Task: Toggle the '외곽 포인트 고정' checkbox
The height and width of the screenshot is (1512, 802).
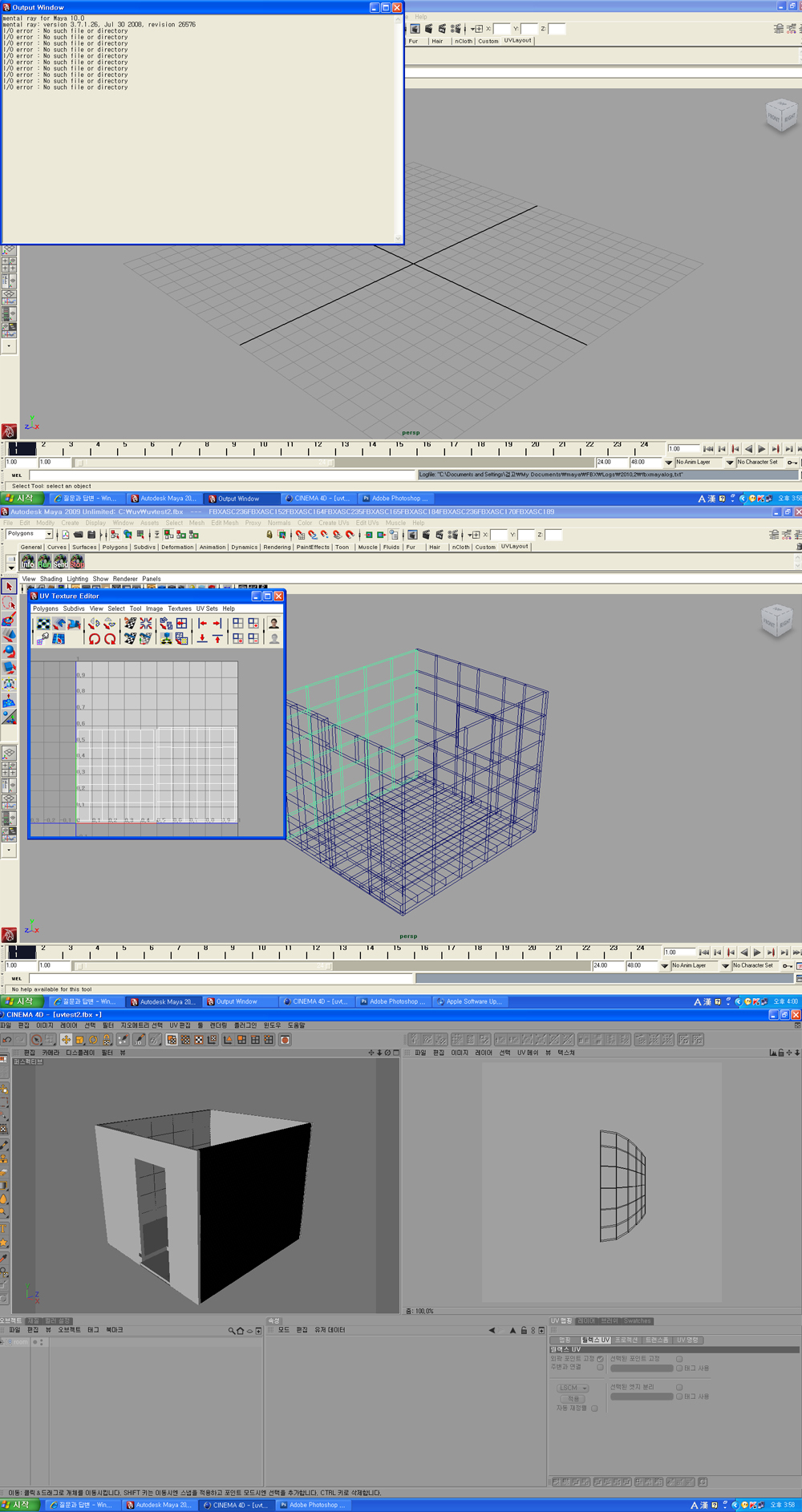Action: click(x=600, y=1359)
